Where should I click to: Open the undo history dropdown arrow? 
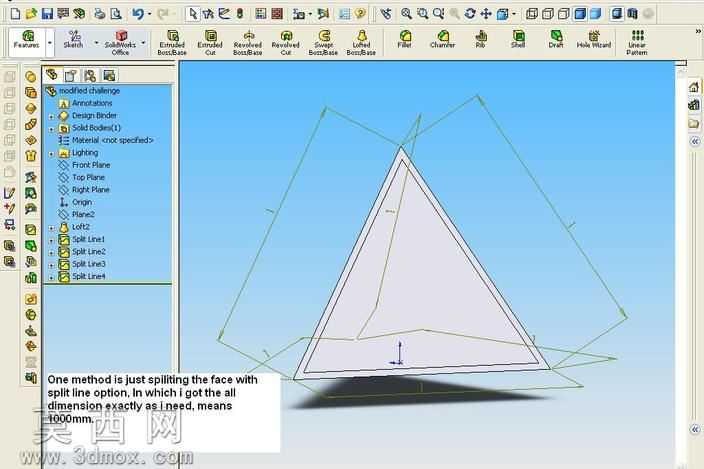[149, 14]
